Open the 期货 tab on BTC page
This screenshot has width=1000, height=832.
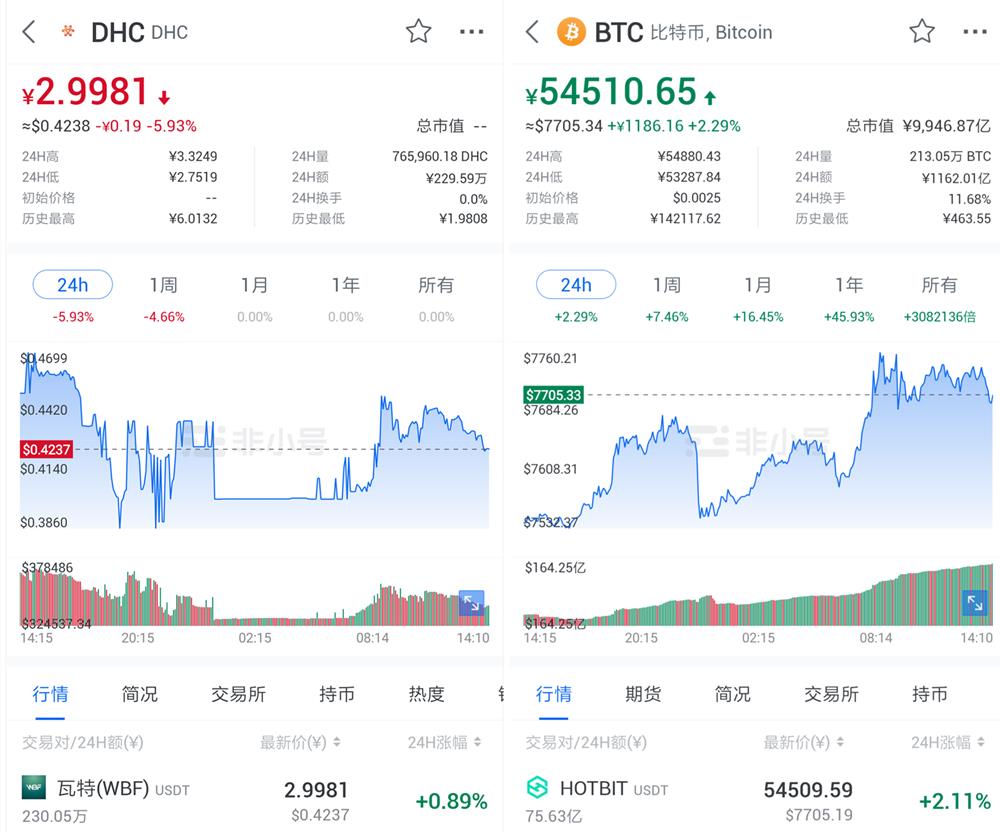pyautogui.click(x=643, y=694)
